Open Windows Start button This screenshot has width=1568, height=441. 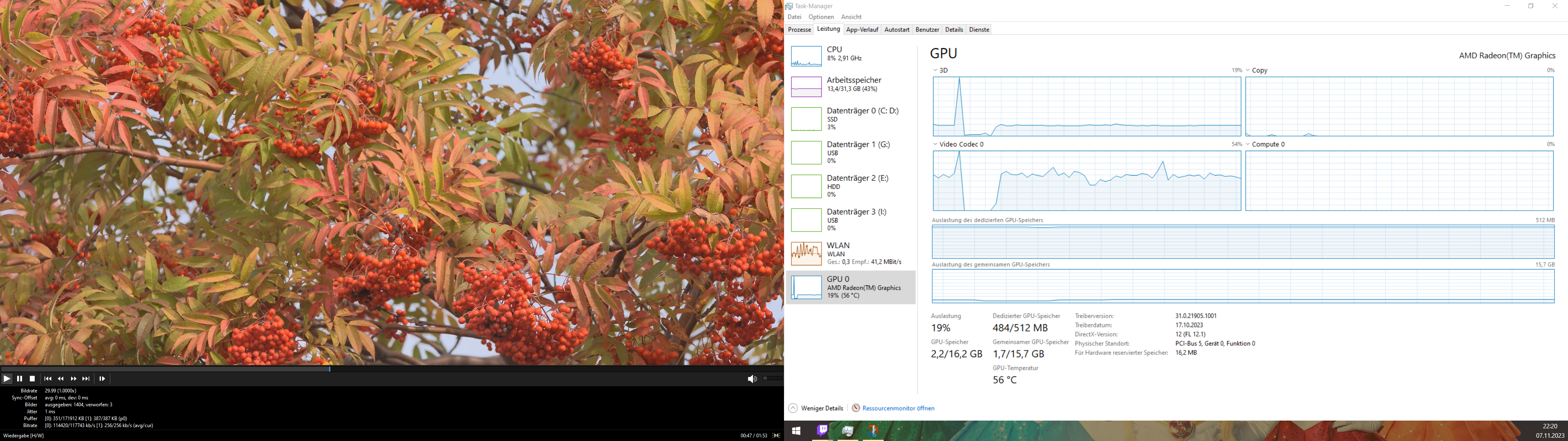coord(795,431)
